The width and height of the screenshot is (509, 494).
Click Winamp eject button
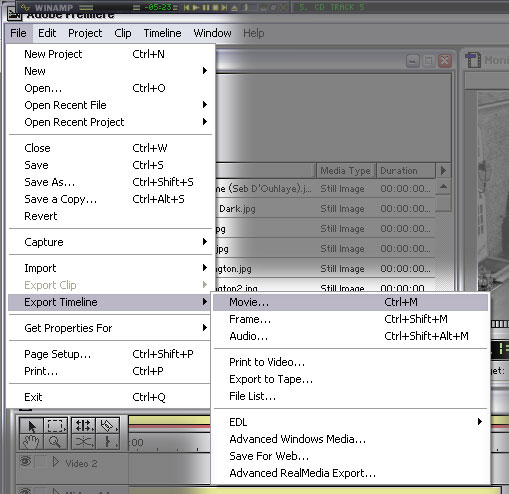click(x=234, y=7)
